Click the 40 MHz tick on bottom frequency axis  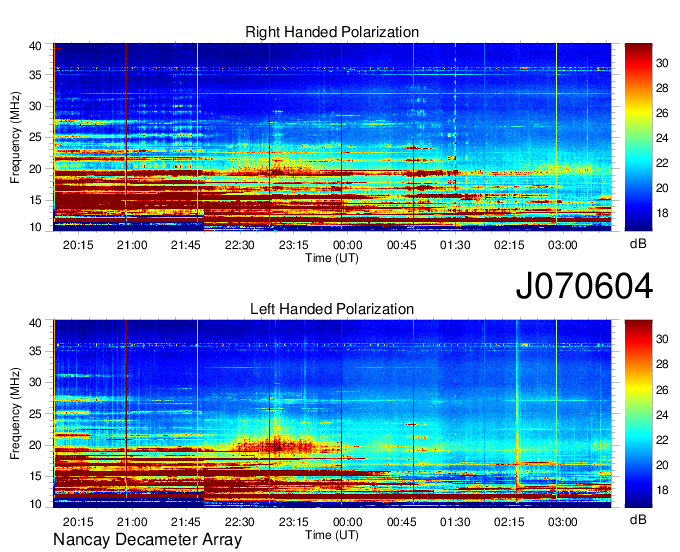35,323
